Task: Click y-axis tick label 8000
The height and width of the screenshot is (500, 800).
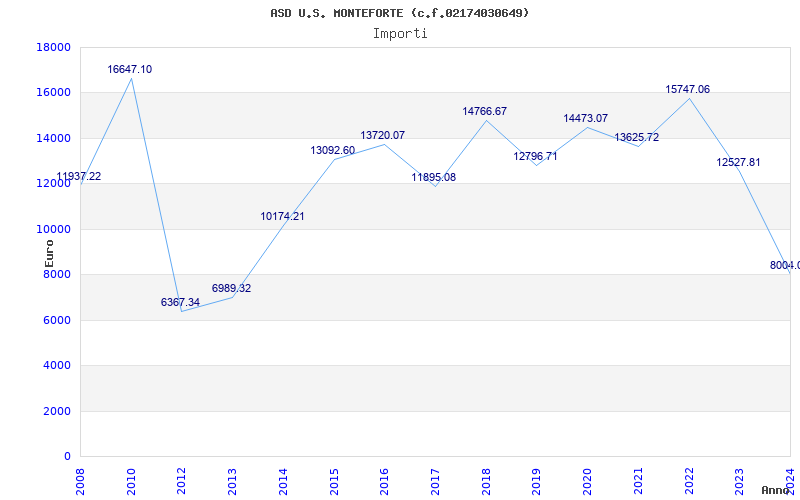Action: (x=57, y=274)
